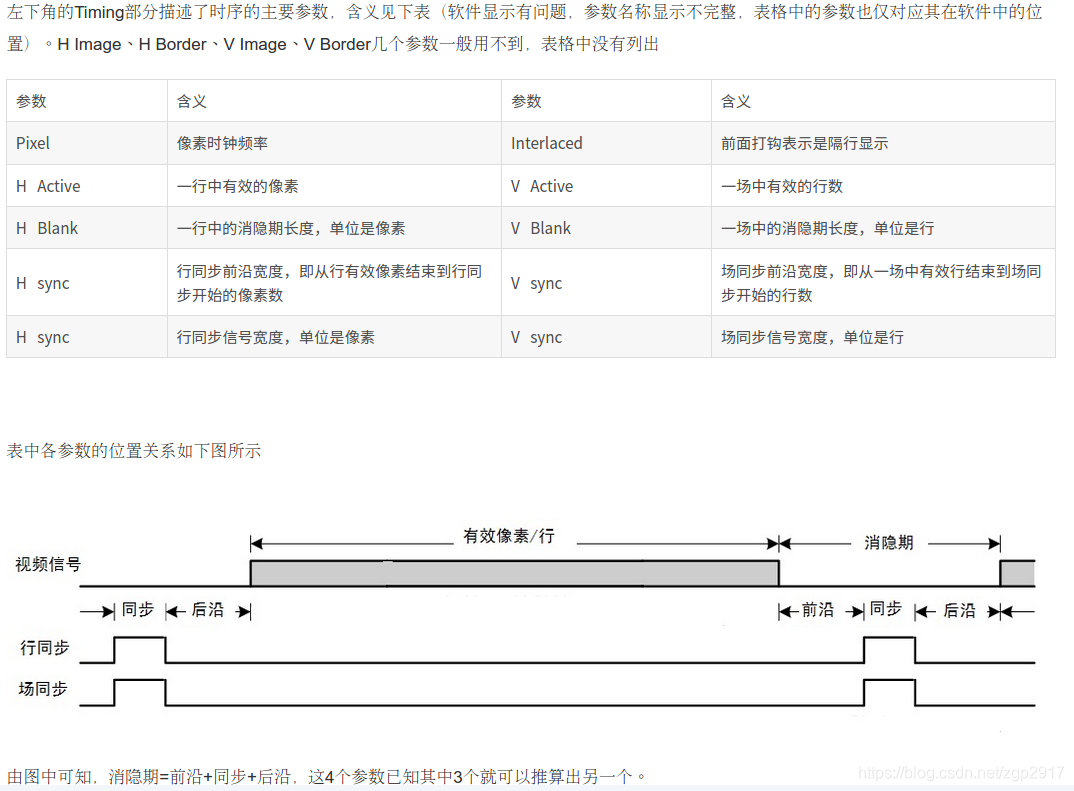Click the Interlaced parameter cell
The width and height of the screenshot is (1074, 791).
pos(547,142)
